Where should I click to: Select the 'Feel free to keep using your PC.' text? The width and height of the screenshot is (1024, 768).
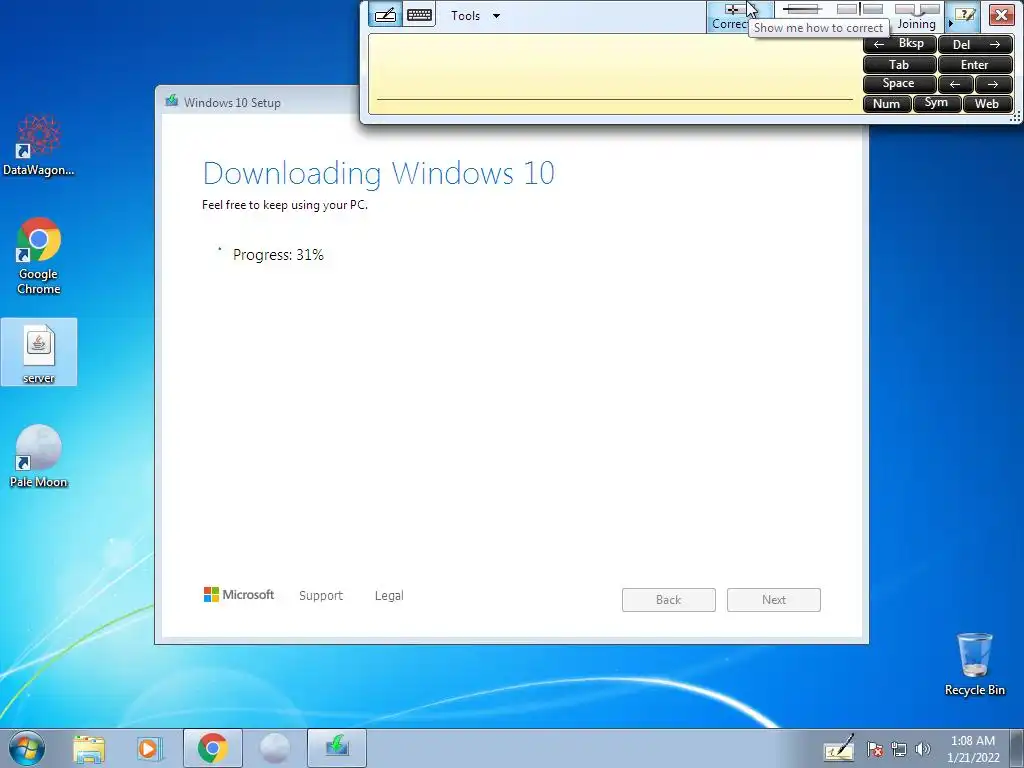coord(285,205)
